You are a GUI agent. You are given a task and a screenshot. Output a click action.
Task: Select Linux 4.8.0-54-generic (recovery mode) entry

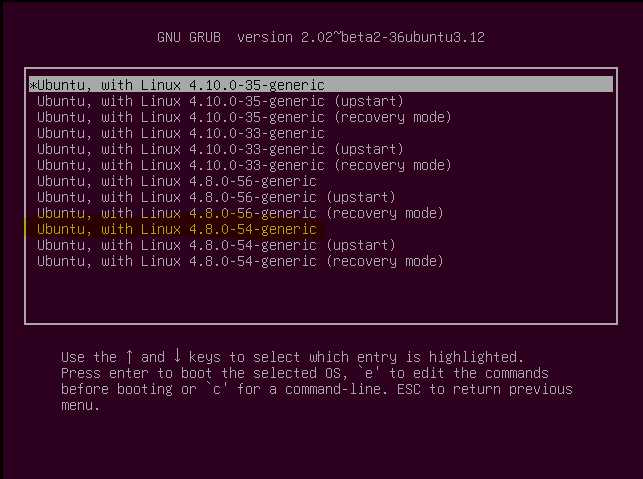tap(240, 261)
